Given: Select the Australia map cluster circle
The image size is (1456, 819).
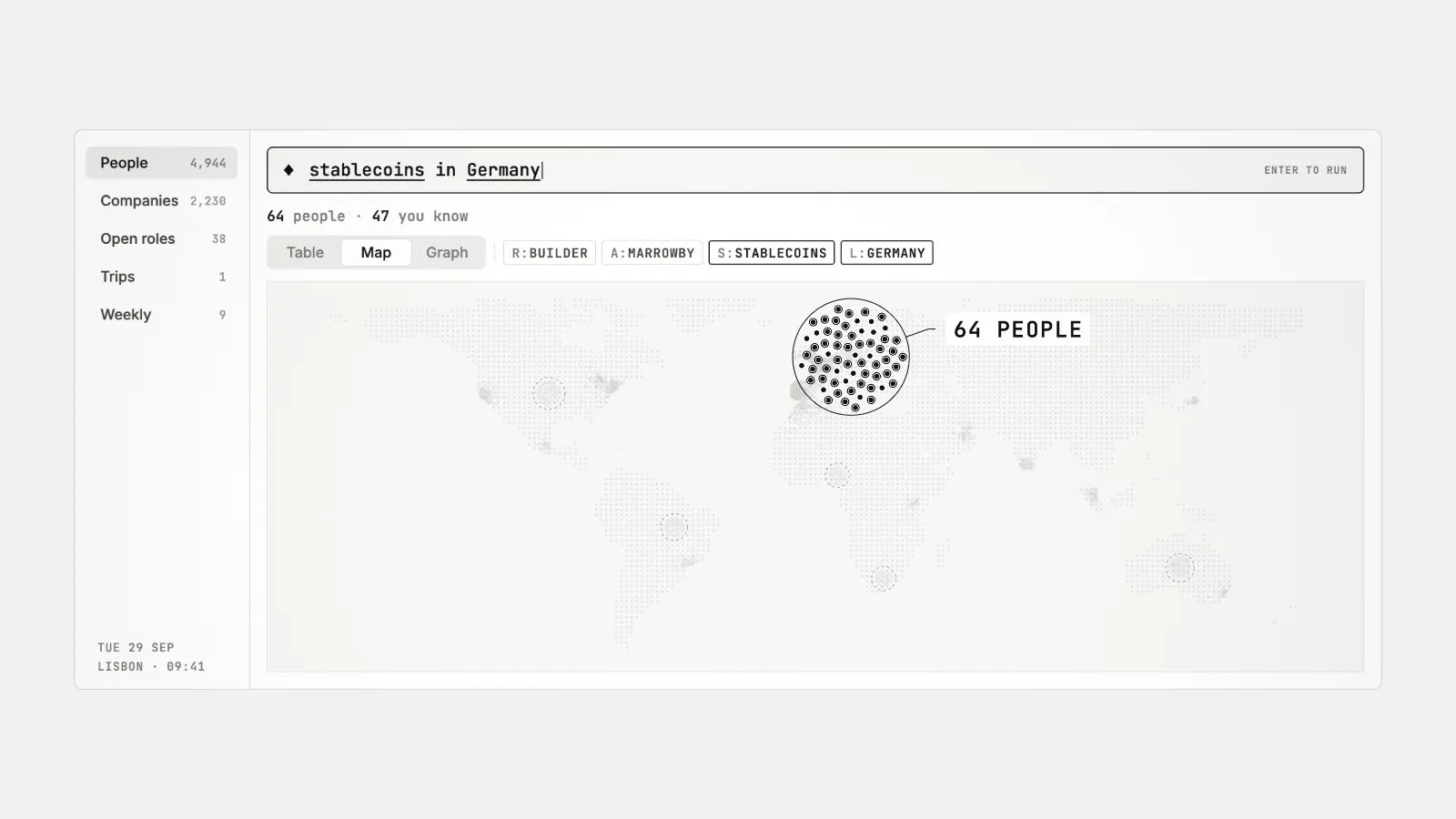Looking at the screenshot, I should tap(1180, 568).
